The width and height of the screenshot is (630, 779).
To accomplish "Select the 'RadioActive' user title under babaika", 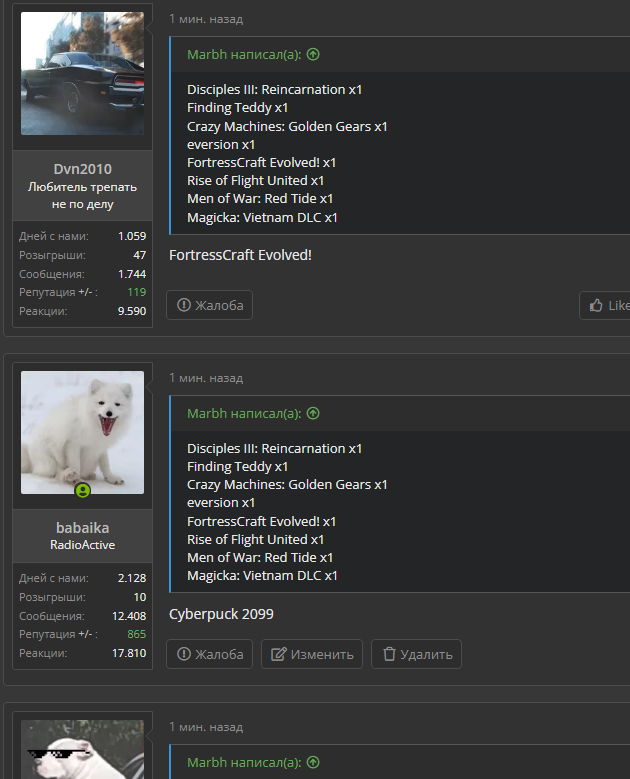I will [x=82, y=545].
